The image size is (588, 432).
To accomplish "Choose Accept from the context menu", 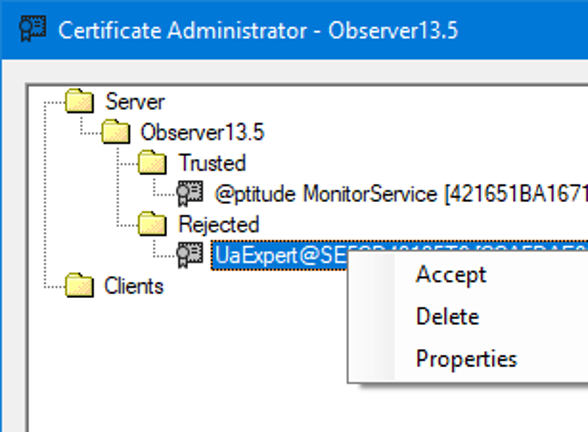I will [x=451, y=275].
